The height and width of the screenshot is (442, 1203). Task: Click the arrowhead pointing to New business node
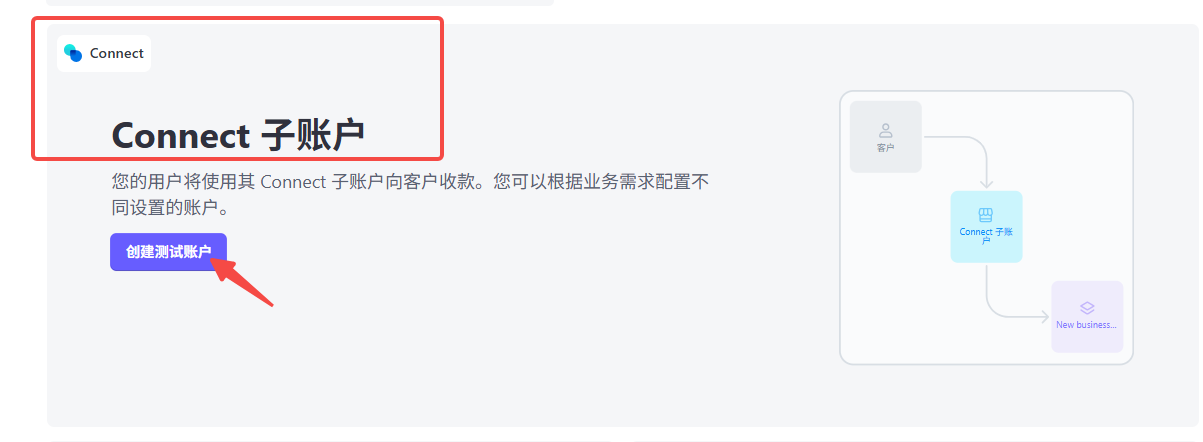1044,317
